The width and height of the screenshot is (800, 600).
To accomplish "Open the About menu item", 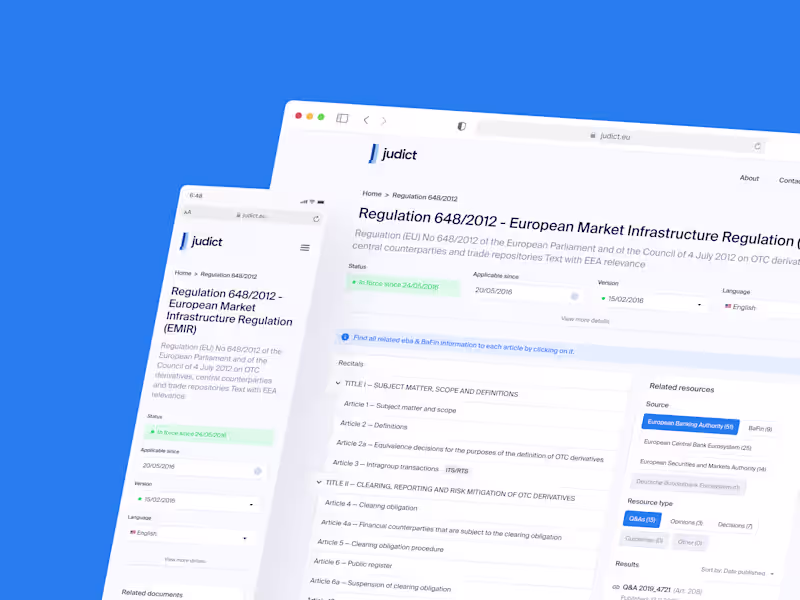I will pos(749,178).
